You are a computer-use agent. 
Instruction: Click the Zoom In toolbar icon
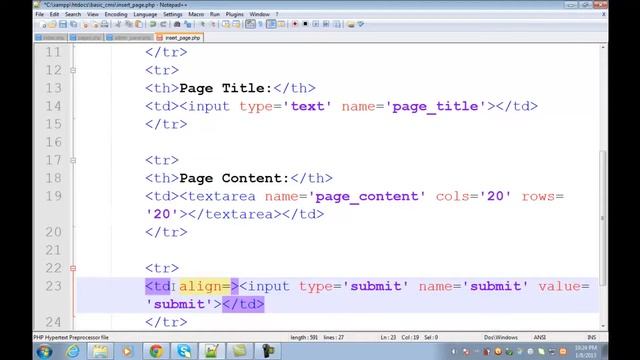tap(203, 24)
